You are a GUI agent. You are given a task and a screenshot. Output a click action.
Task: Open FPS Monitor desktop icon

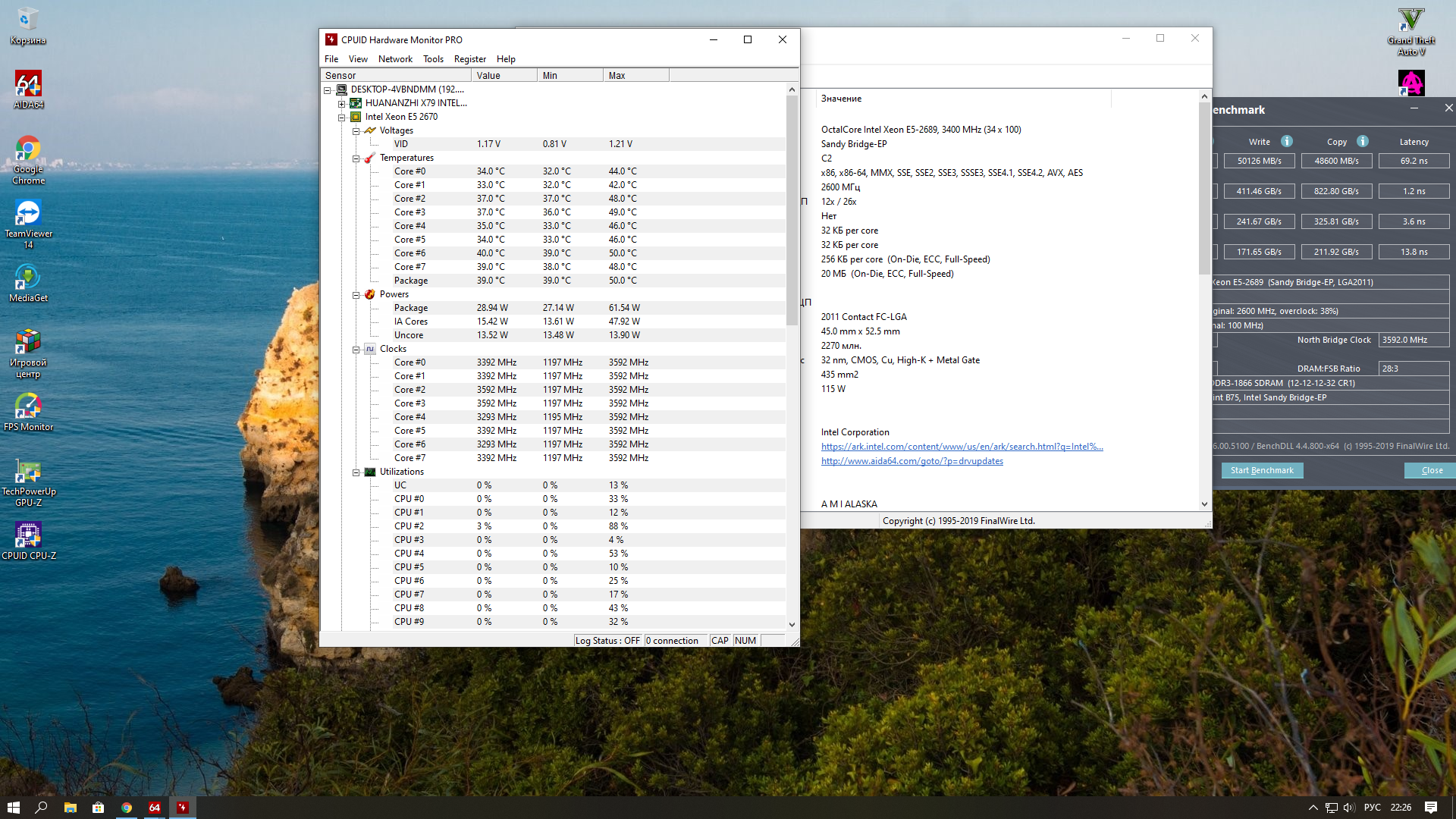pyautogui.click(x=28, y=407)
